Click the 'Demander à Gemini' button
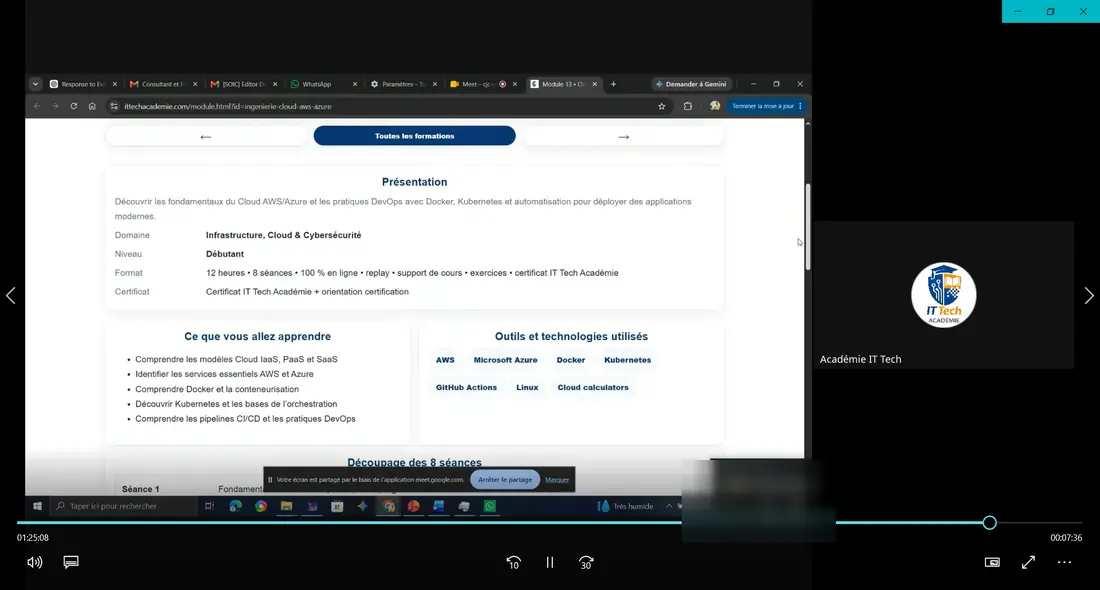Screen dimensions: 1100x590 pyautogui.click(x=691, y=83)
